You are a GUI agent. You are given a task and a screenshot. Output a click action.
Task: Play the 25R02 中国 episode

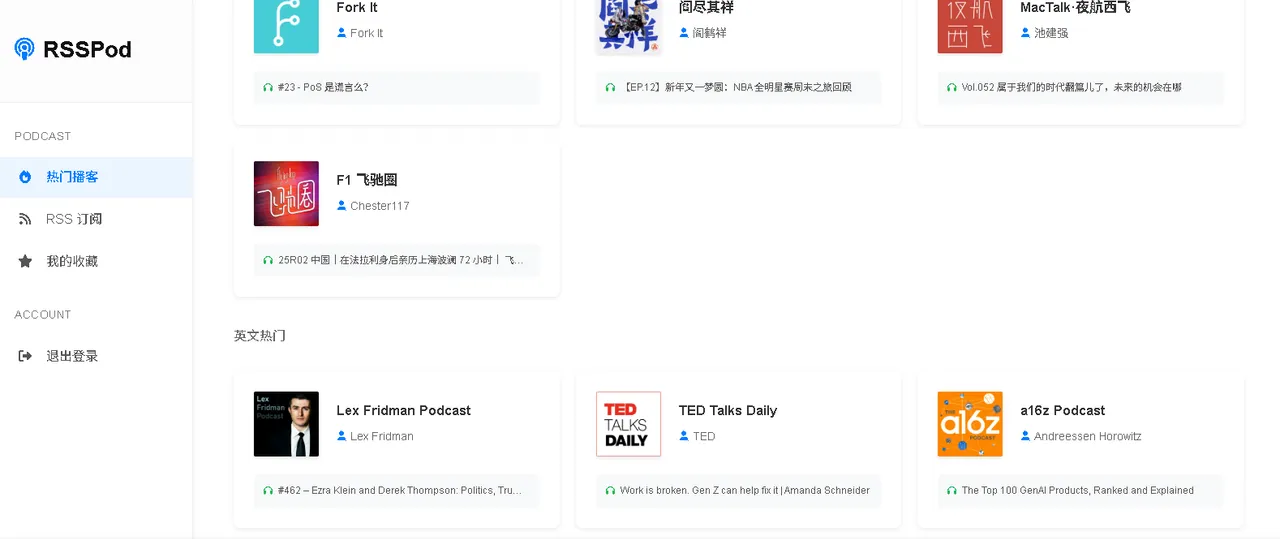click(x=397, y=260)
